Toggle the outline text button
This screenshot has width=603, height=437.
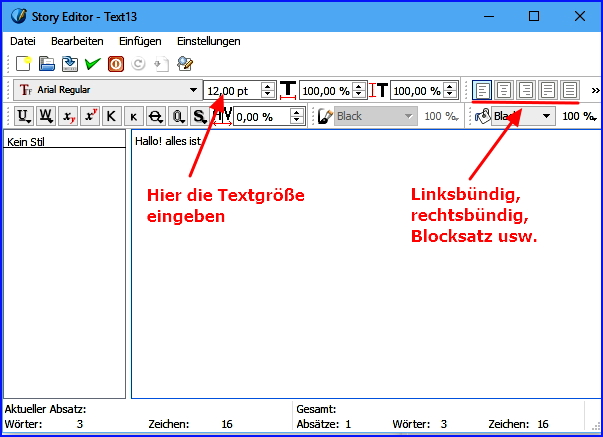[178, 116]
